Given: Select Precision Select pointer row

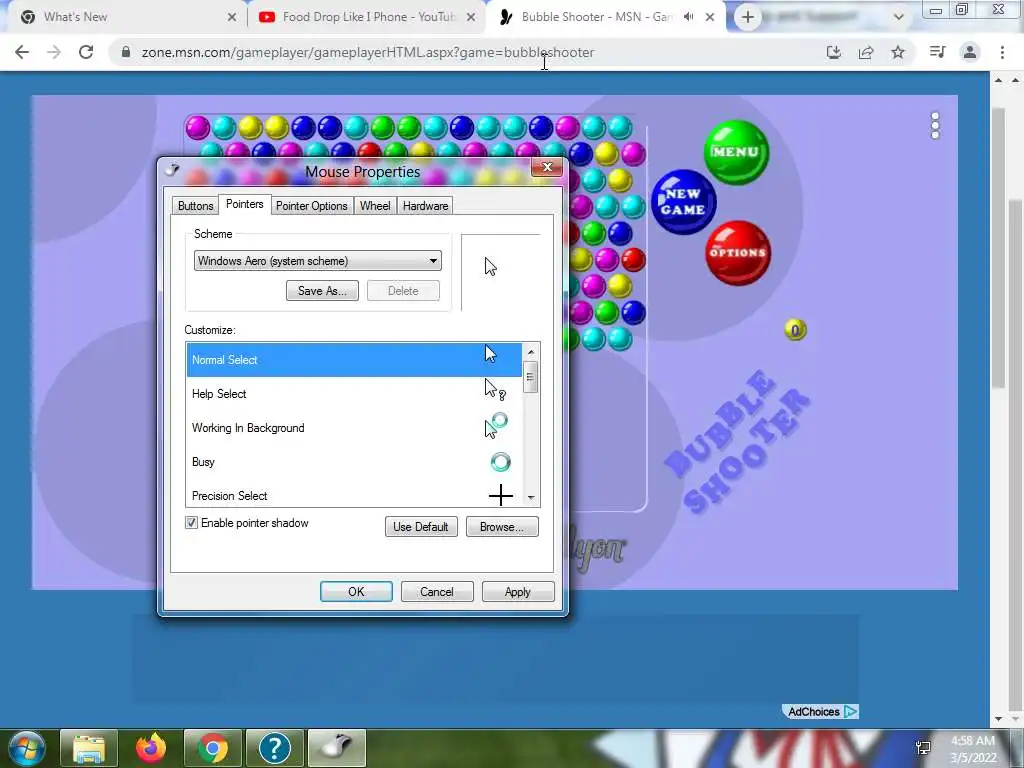Looking at the screenshot, I should [354, 494].
